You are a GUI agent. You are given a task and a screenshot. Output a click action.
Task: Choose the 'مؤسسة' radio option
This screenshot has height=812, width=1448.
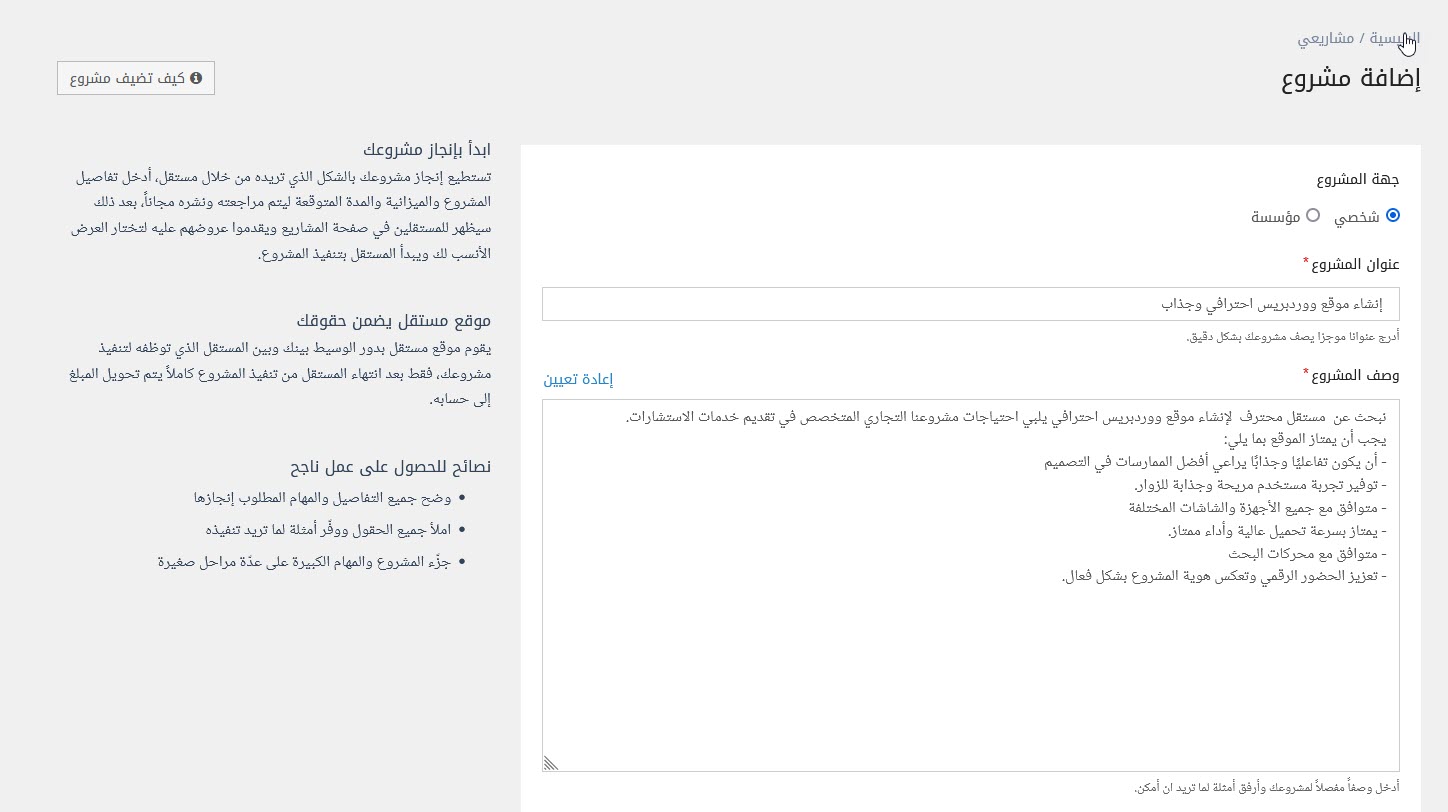1313,216
